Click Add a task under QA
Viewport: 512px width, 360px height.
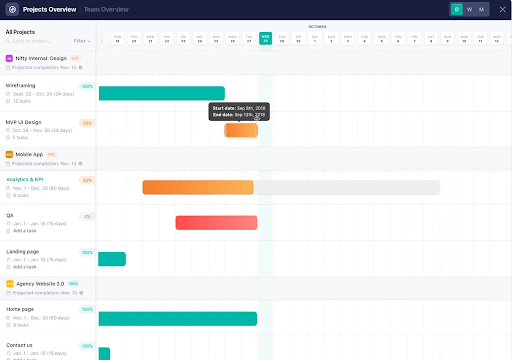pos(24,231)
